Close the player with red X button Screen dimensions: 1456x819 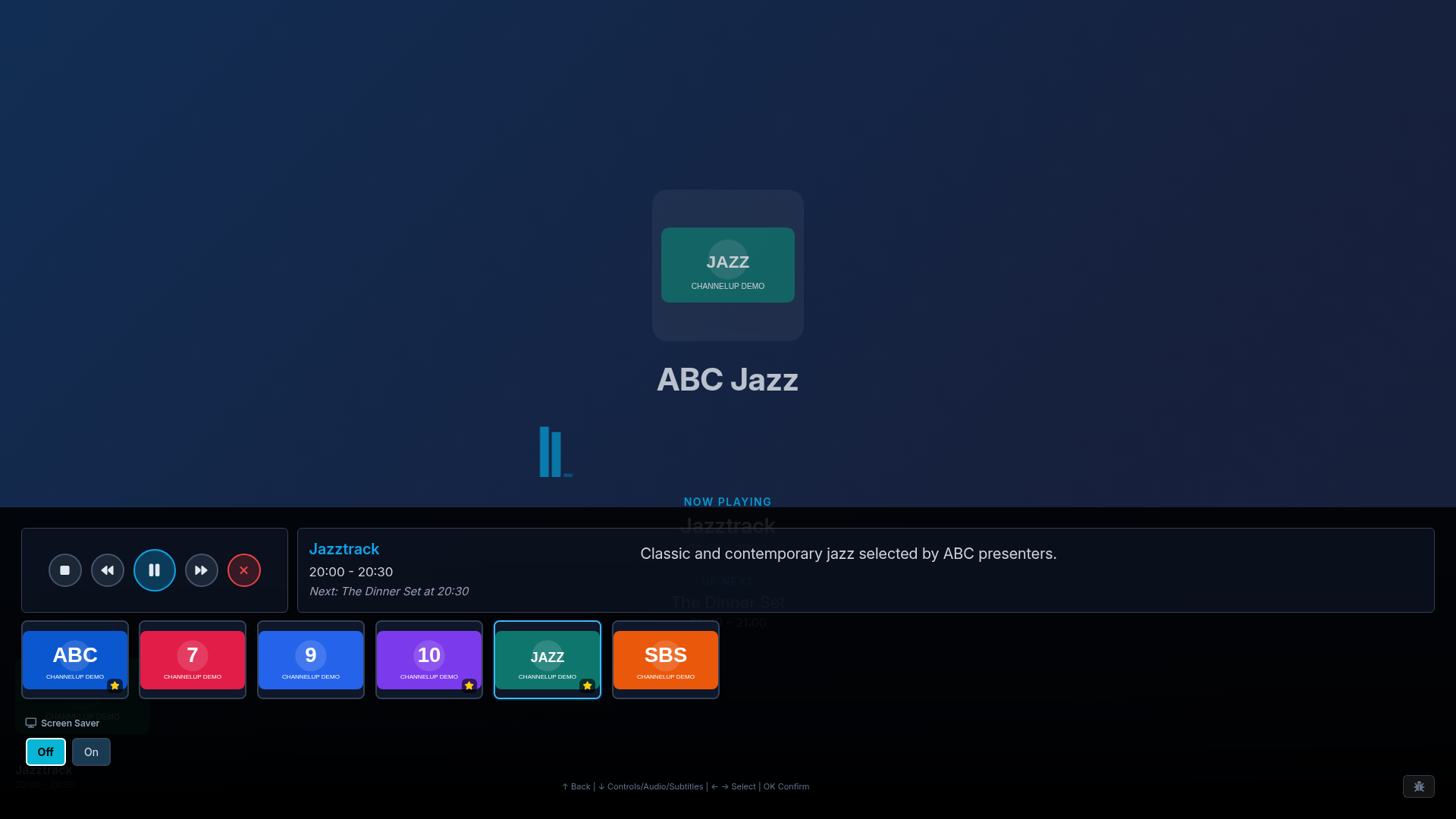[244, 570]
